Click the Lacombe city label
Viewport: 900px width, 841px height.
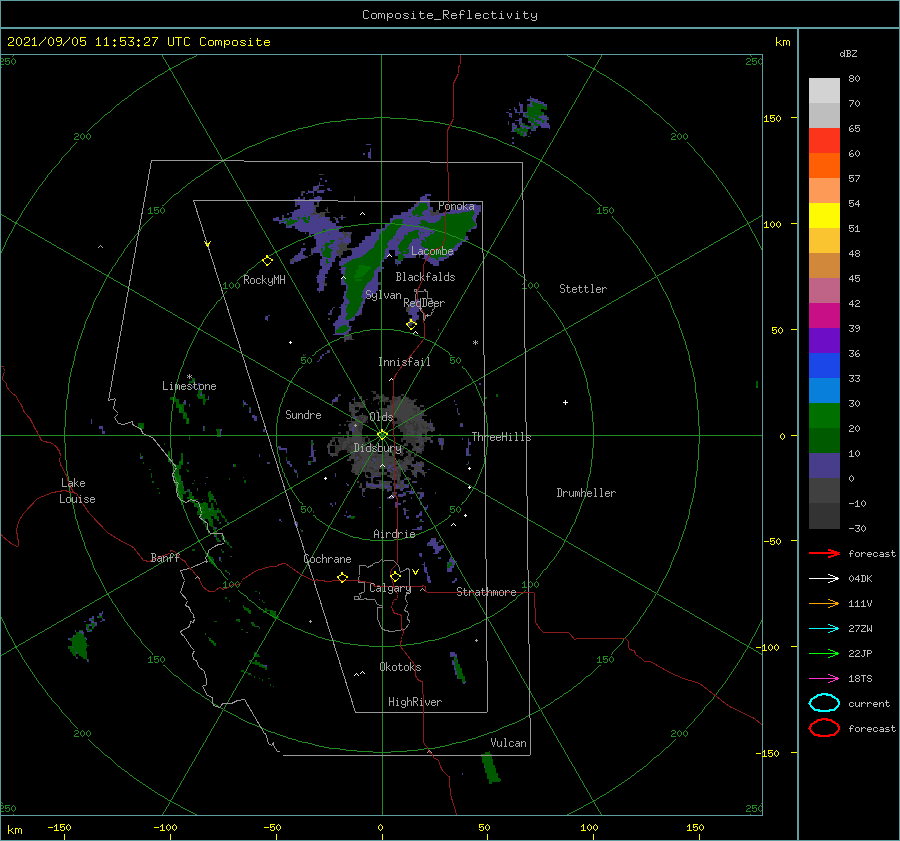point(432,251)
